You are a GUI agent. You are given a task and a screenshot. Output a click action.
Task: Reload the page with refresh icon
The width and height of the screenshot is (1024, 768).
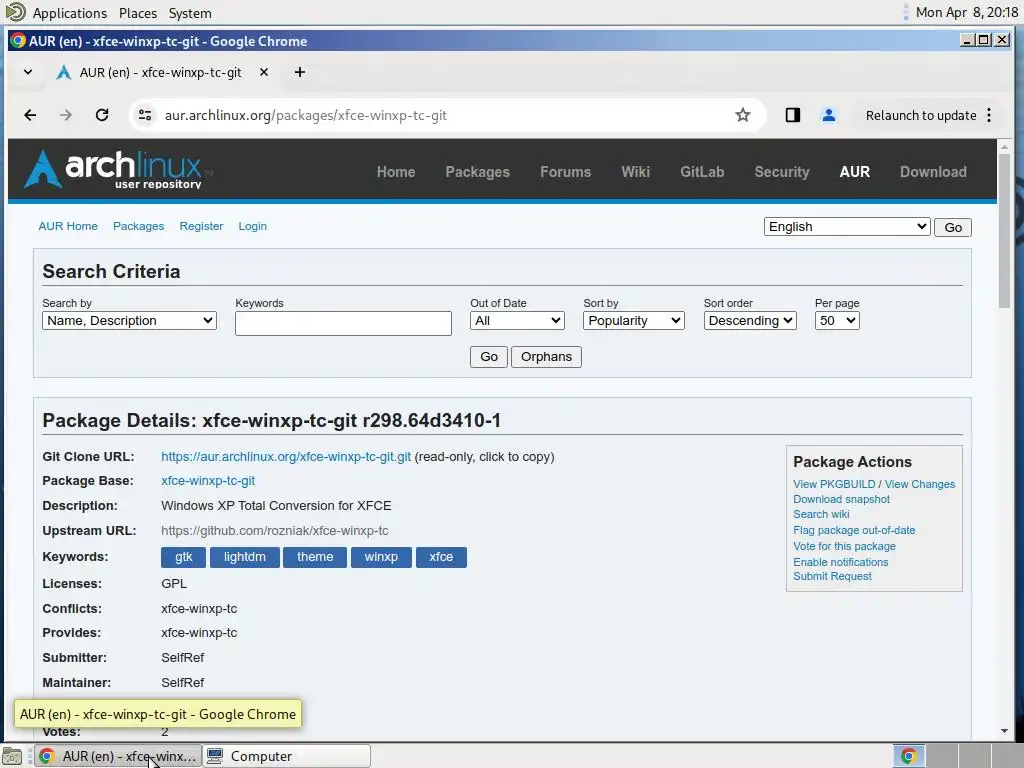point(102,116)
